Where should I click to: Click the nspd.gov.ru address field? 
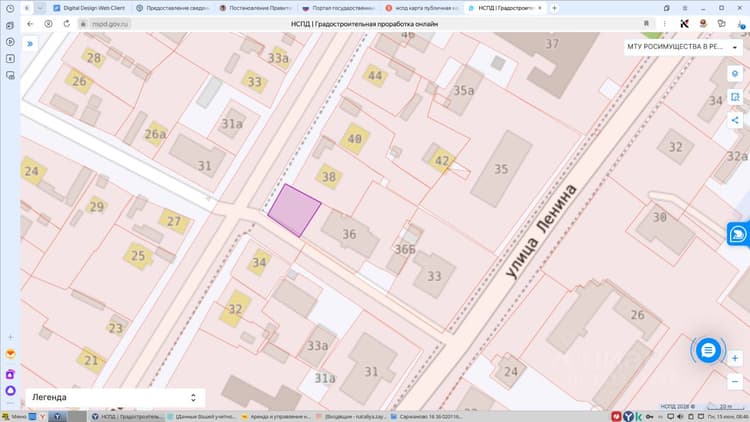[x=110, y=23]
